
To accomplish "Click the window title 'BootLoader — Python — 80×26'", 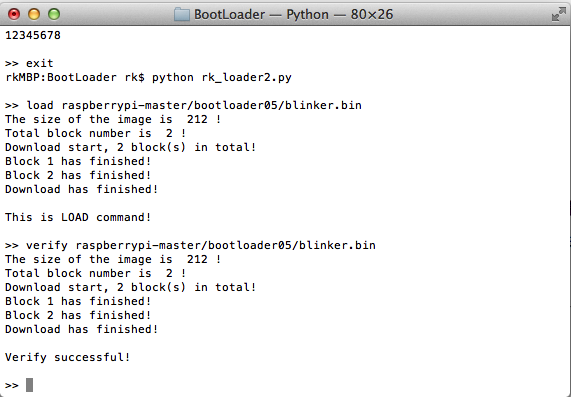I will [x=294, y=15].
